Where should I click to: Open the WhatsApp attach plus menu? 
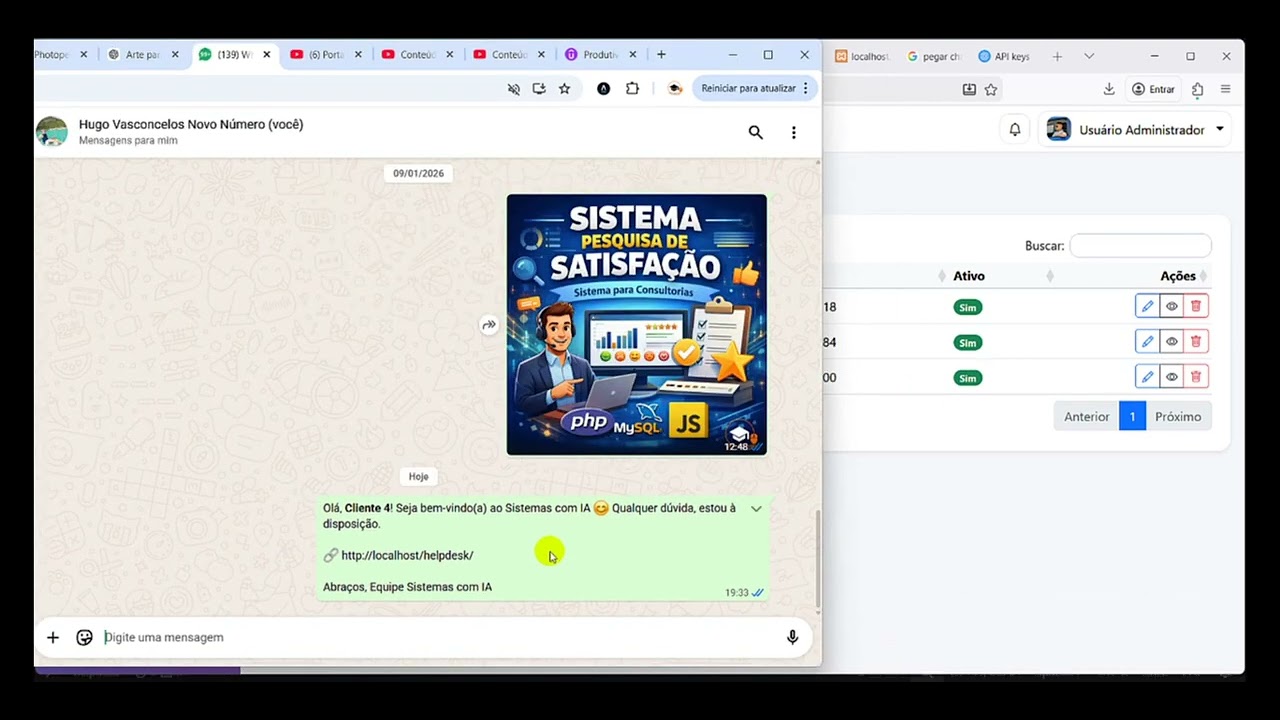pyautogui.click(x=53, y=637)
